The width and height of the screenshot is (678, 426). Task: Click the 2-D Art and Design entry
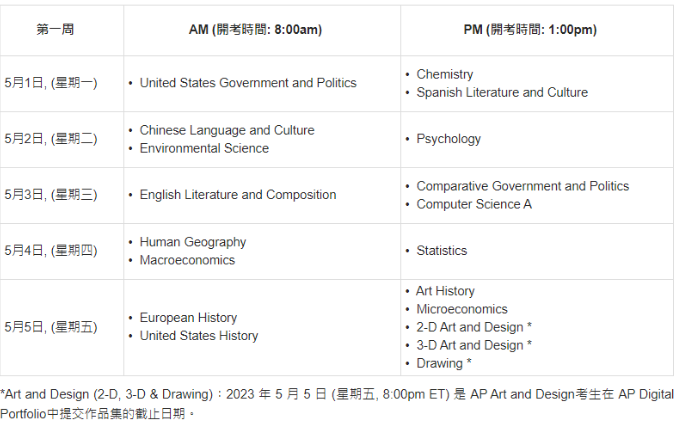(x=469, y=327)
